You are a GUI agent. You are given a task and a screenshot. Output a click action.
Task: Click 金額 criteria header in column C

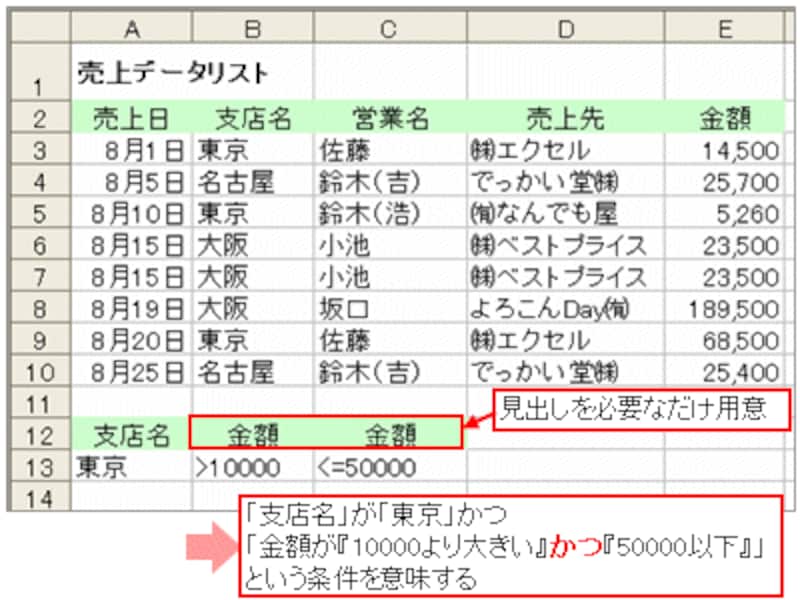(390, 434)
